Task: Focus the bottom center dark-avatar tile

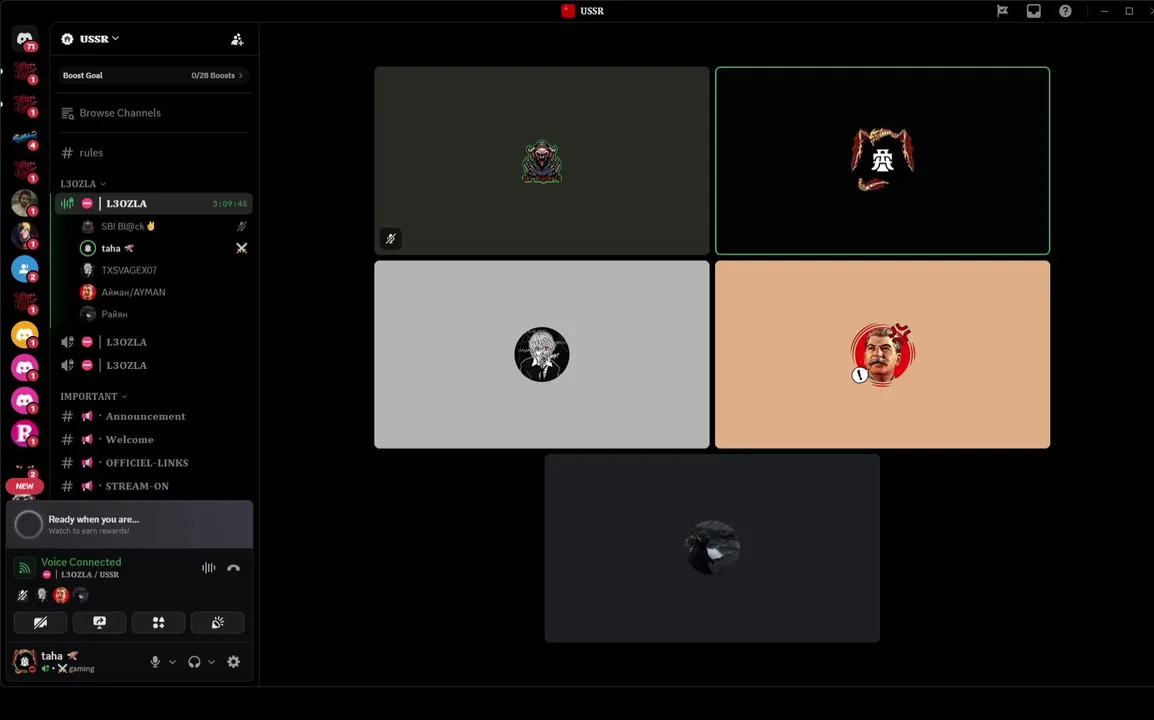Action: coord(712,548)
